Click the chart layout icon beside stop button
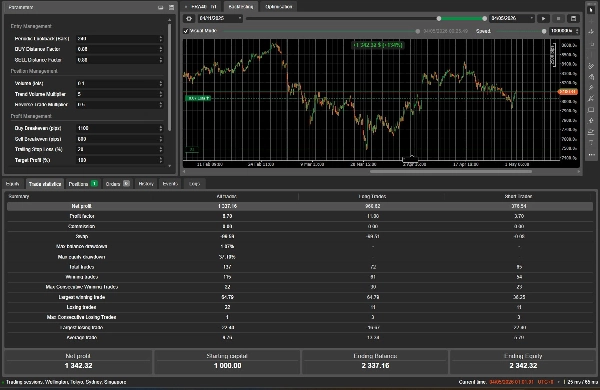 click(x=573, y=18)
